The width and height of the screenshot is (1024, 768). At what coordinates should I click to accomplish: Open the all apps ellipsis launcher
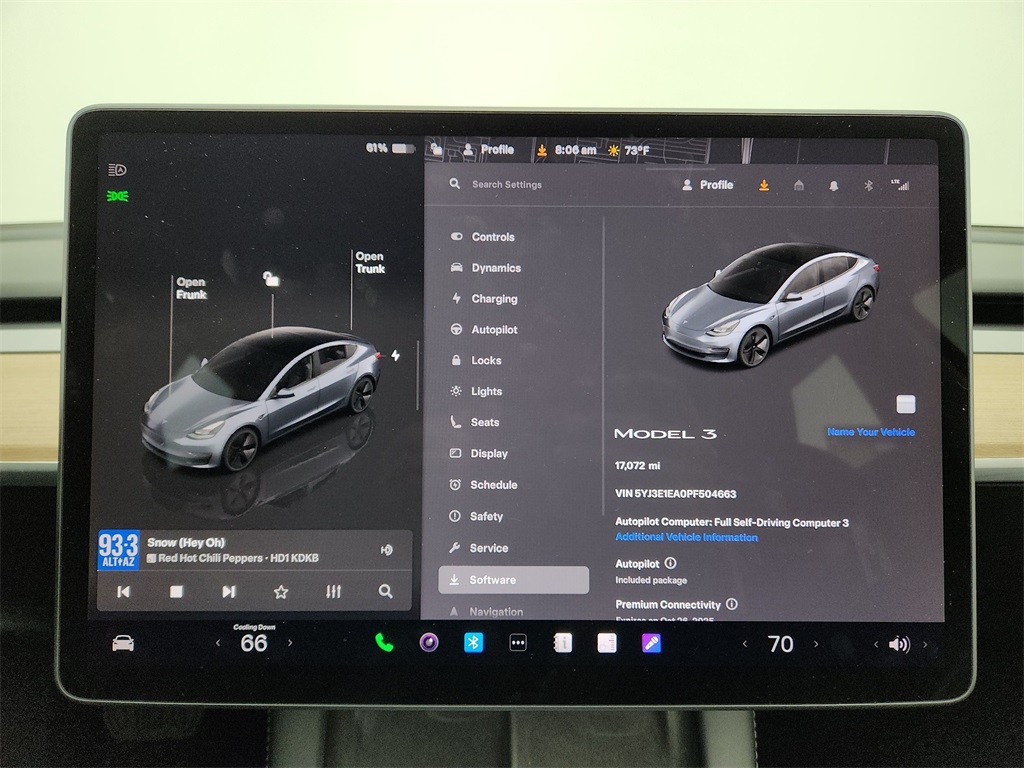[518, 643]
